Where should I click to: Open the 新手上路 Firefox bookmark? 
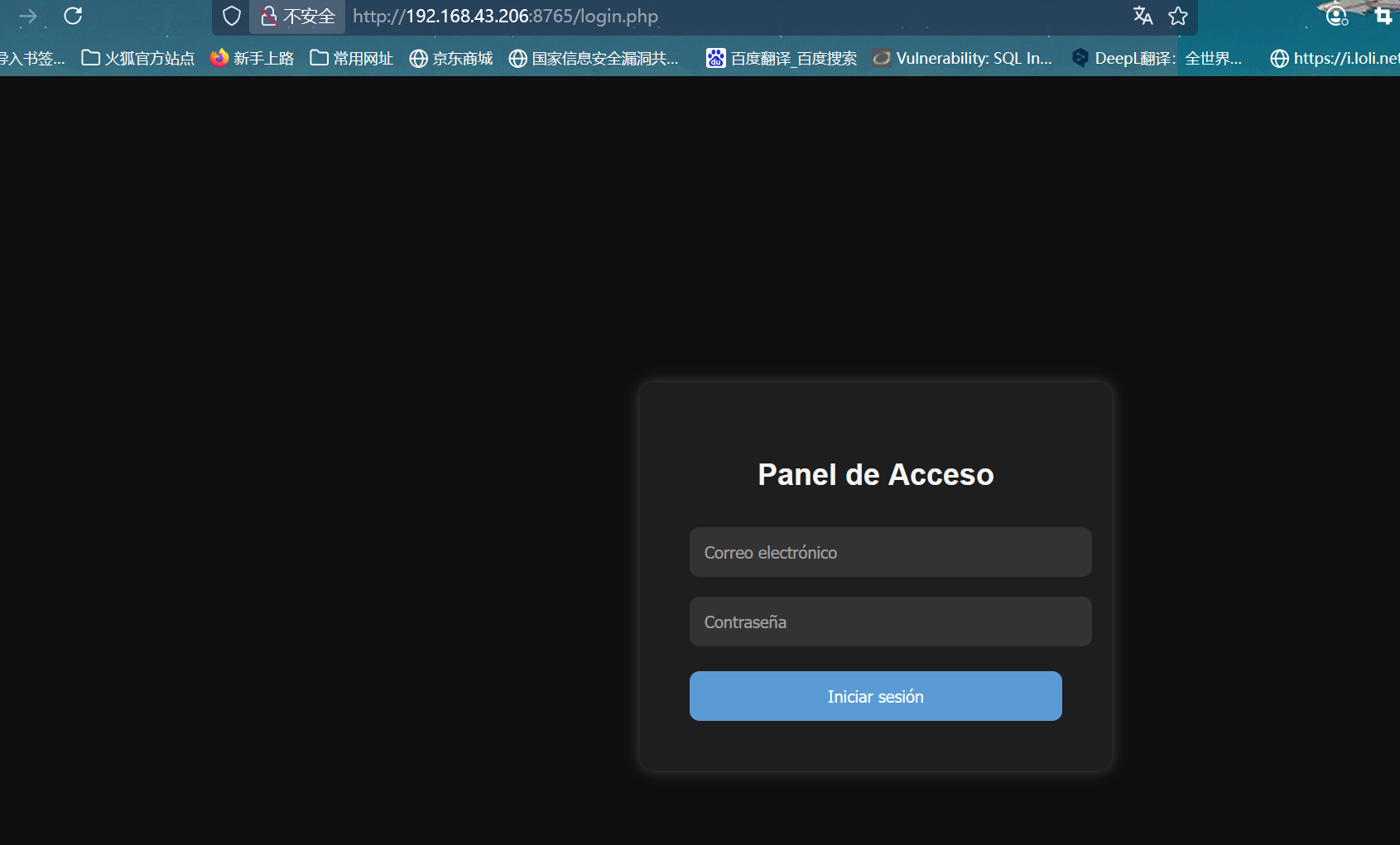[x=253, y=58]
